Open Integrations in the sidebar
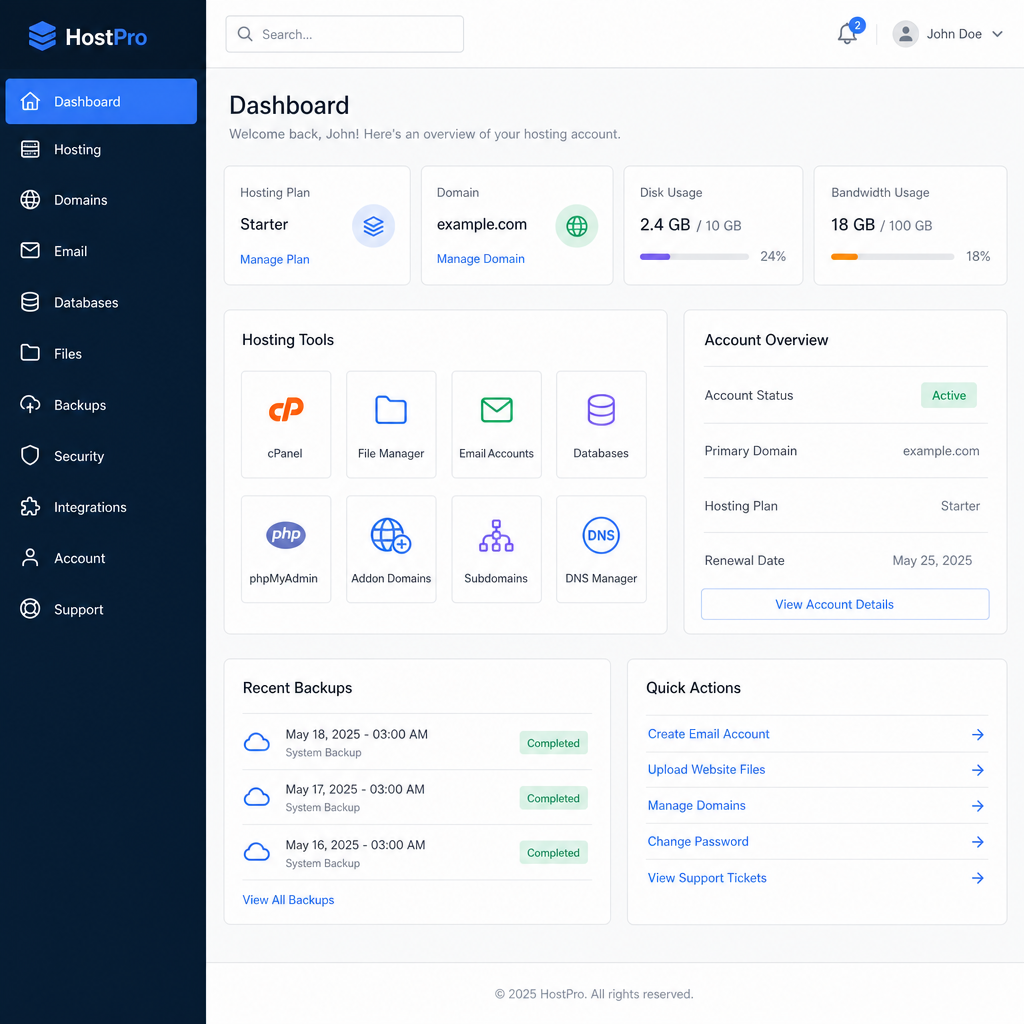Screen dimensions: 1024x1024 pyautogui.click(x=101, y=507)
